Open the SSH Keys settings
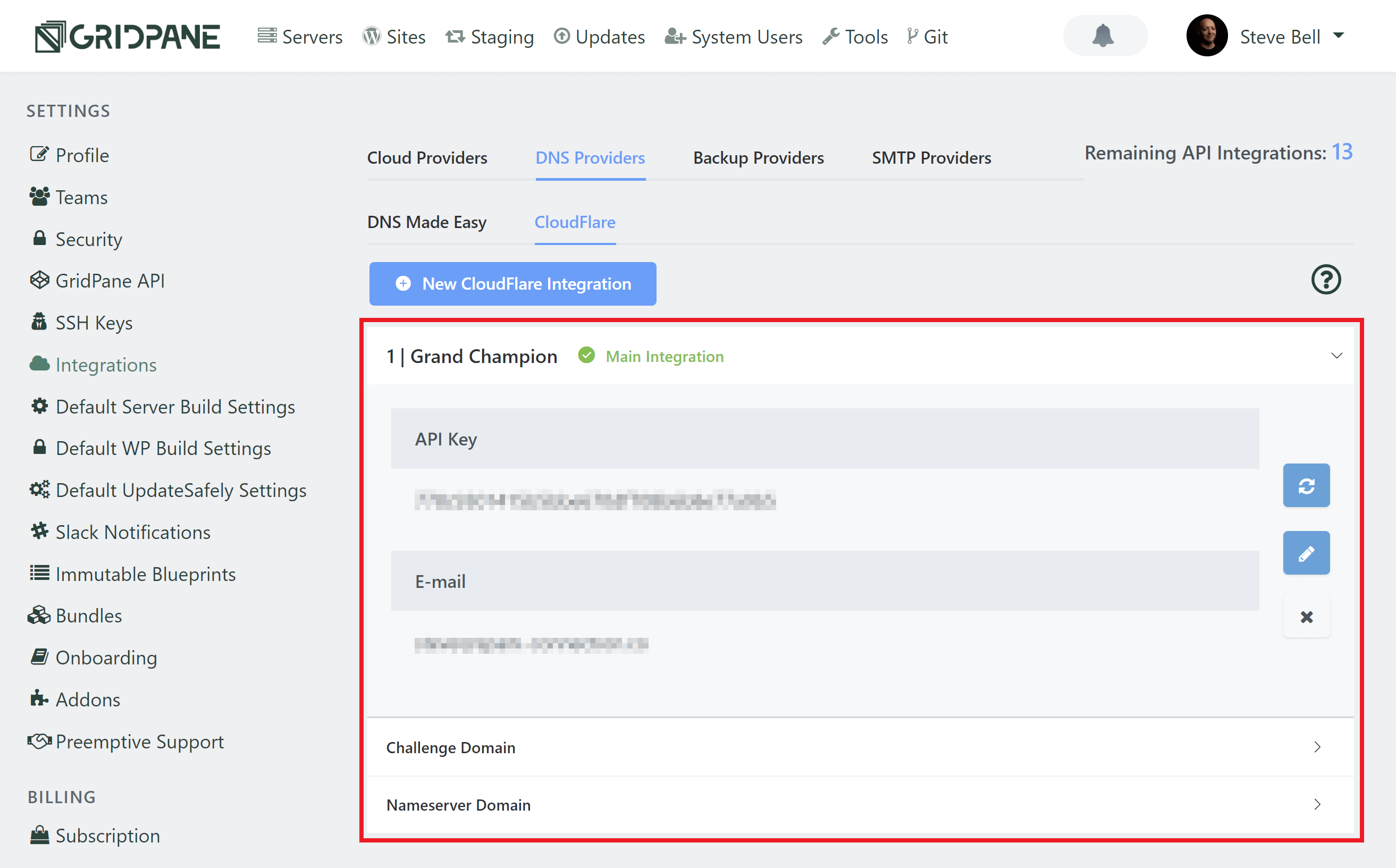The height and width of the screenshot is (868, 1396). click(x=81, y=323)
